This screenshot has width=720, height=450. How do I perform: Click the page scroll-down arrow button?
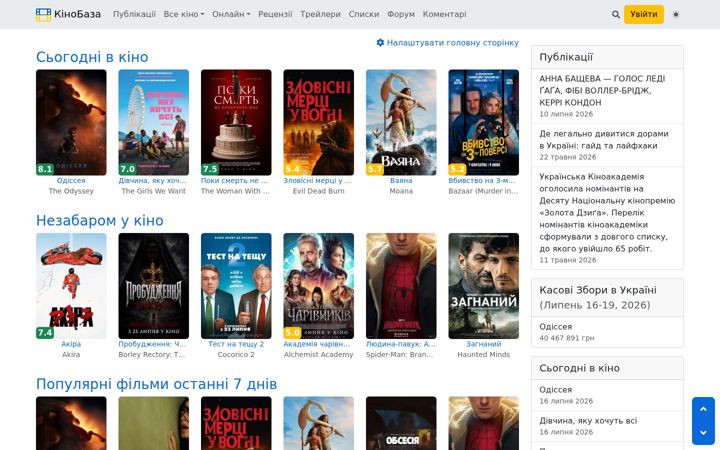tap(703, 433)
